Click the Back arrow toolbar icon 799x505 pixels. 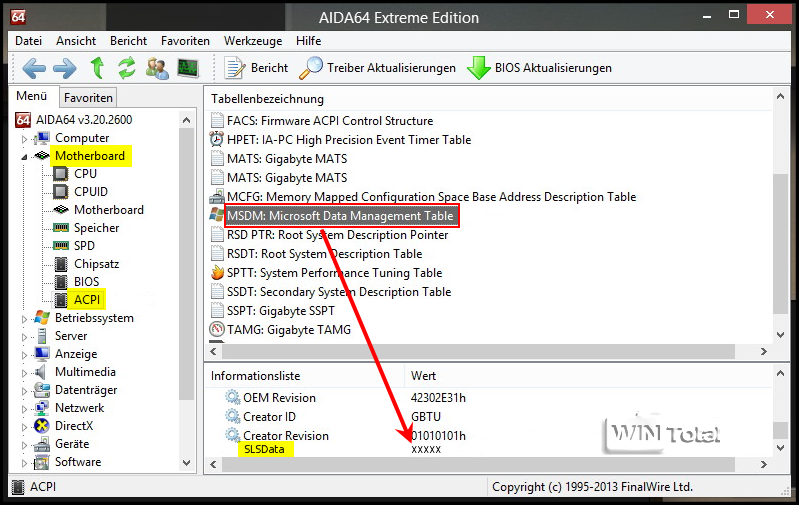34,68
